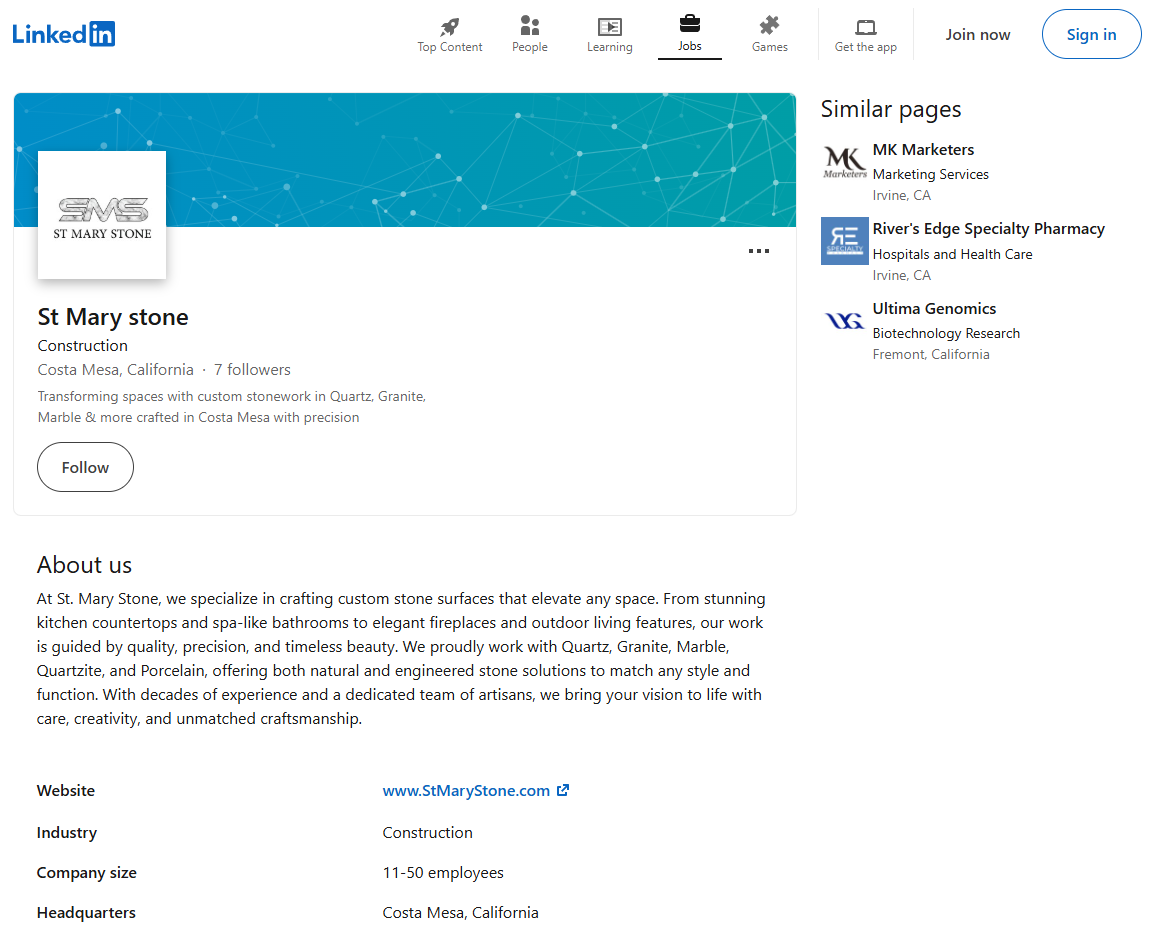Click the Join now button
1152x935 pixels.
[x=978, y=35]
